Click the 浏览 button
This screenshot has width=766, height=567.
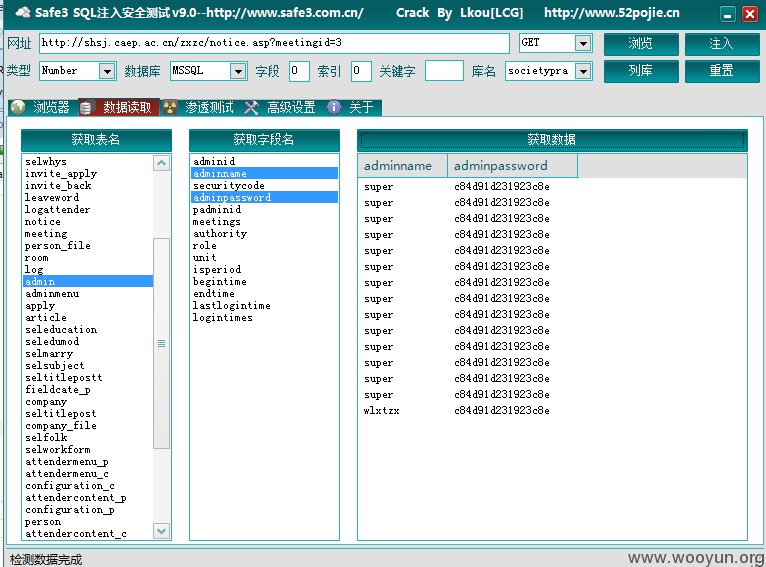(x=641, y=44)
